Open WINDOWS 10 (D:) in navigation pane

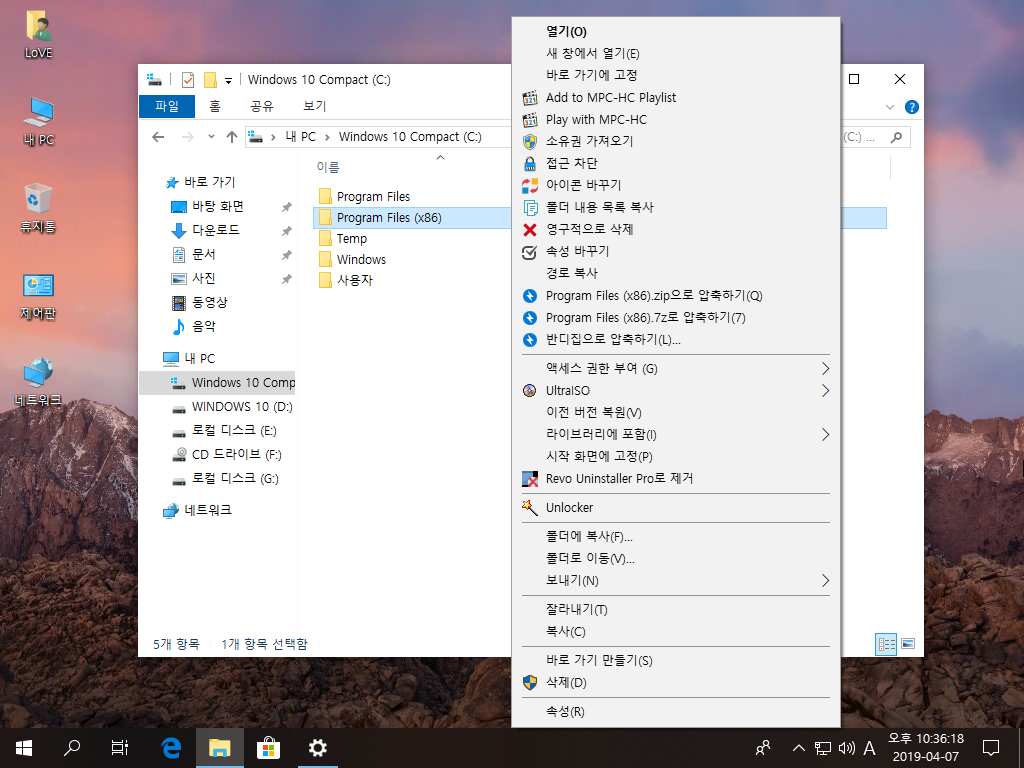232,407
